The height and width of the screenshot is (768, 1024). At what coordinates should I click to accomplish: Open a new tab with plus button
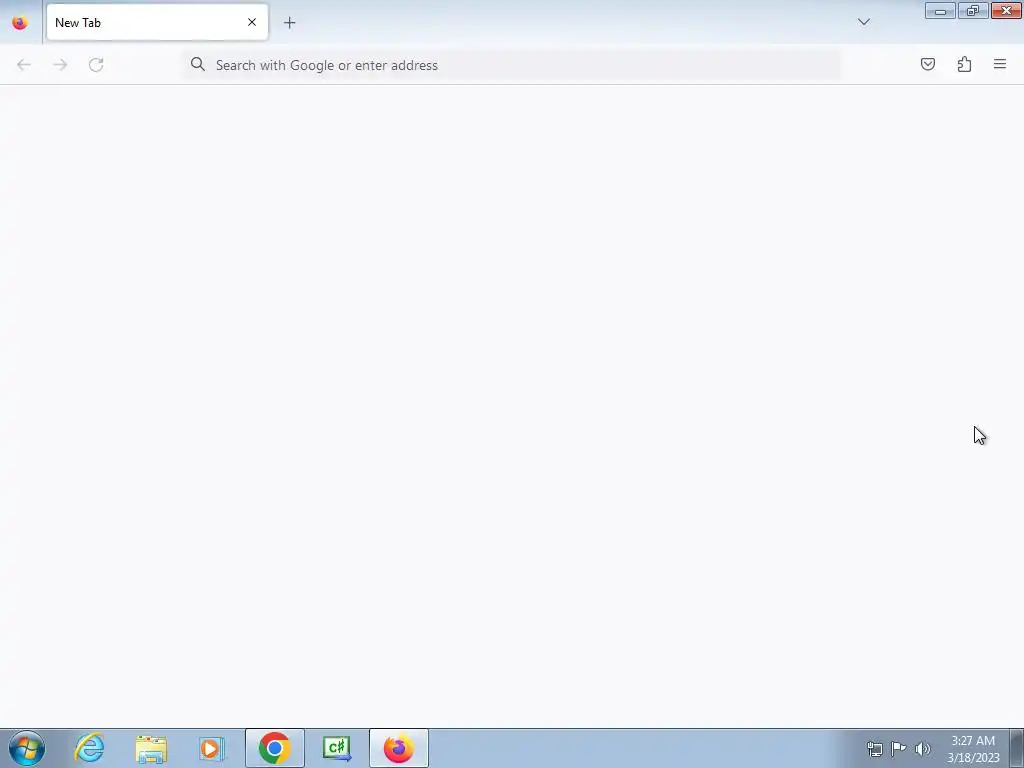click(289, 23)
